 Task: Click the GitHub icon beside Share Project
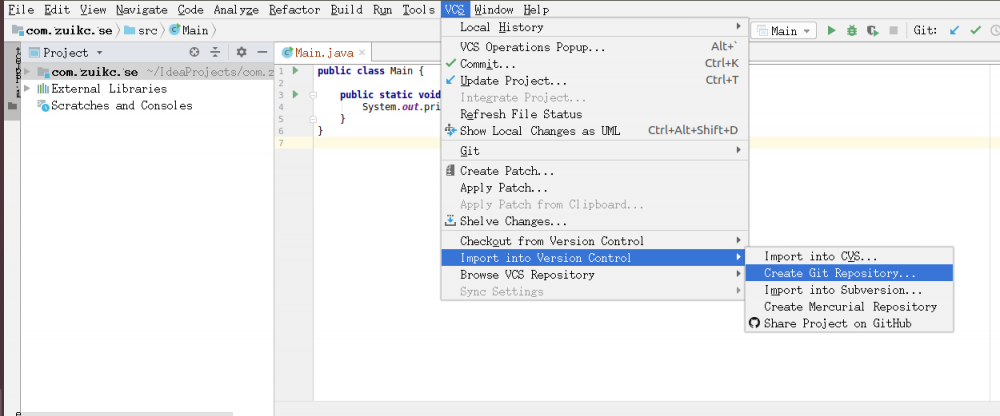coord(754,323)
